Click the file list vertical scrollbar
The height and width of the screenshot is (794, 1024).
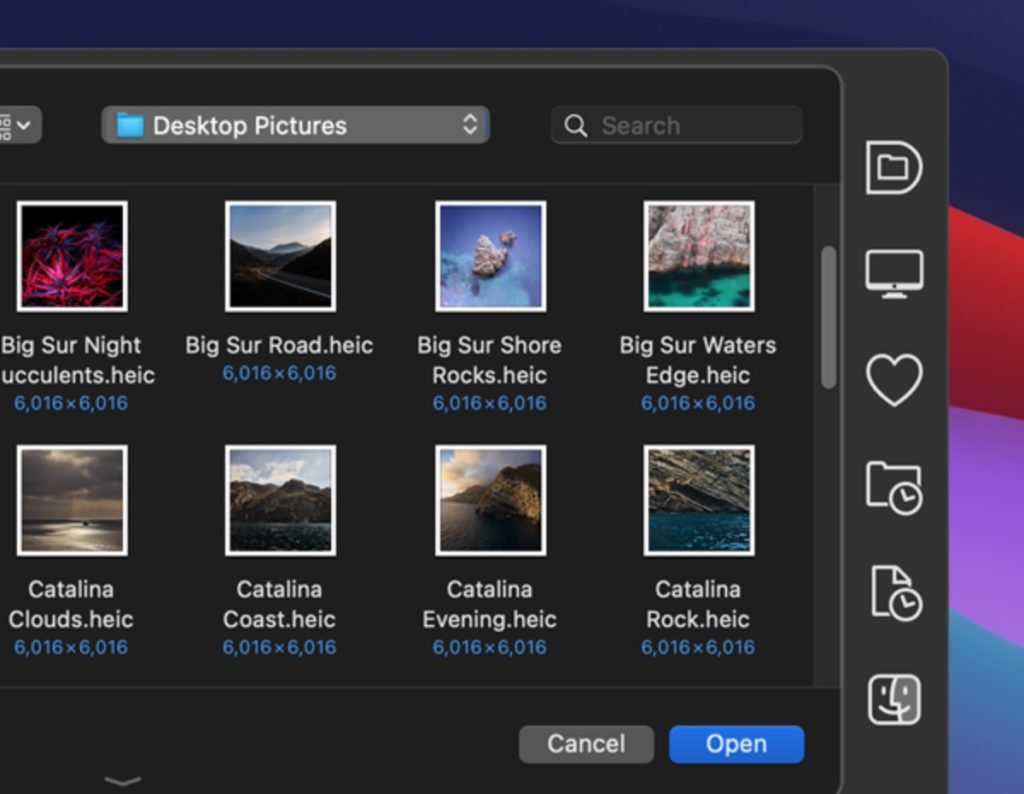(x=828, y=317)
